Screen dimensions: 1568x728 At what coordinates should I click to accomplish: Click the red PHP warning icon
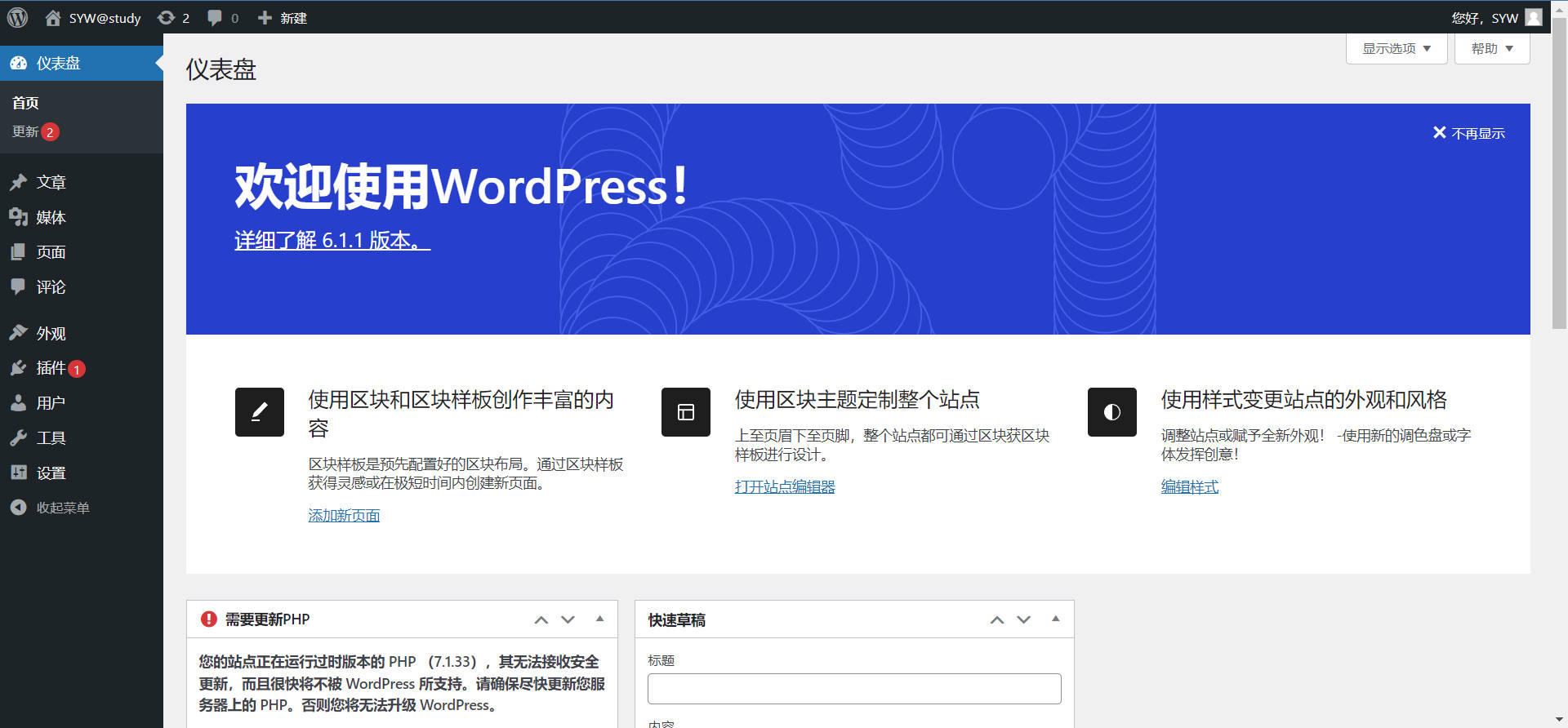(208, 619)
